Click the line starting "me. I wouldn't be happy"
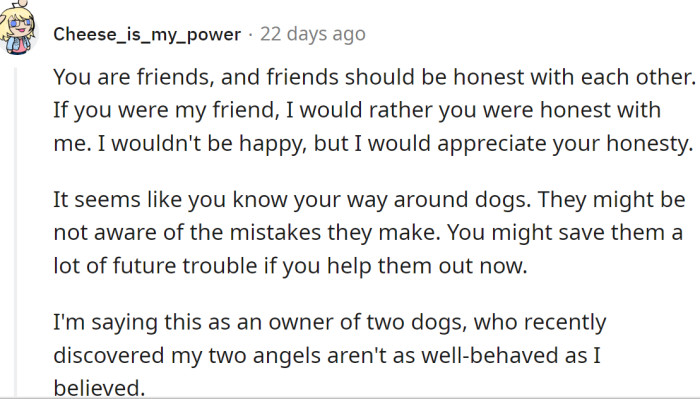This screenshot has height=399, width=700. click(373, 144)
